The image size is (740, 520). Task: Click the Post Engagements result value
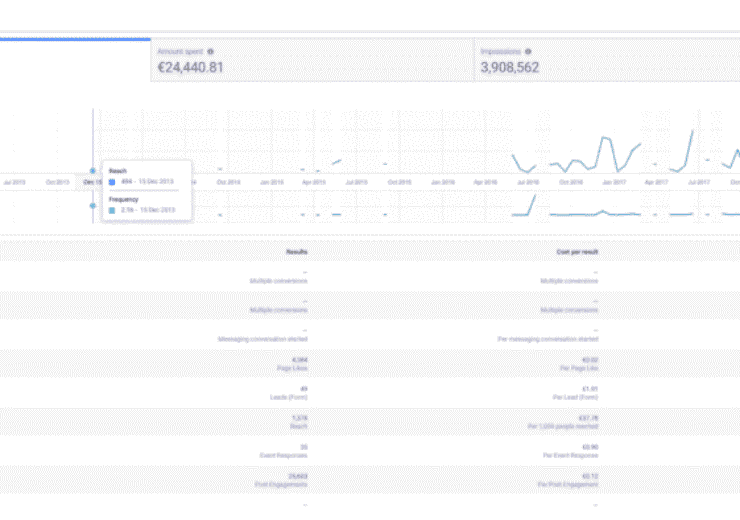pyautogui.click(x=298, y=476)
